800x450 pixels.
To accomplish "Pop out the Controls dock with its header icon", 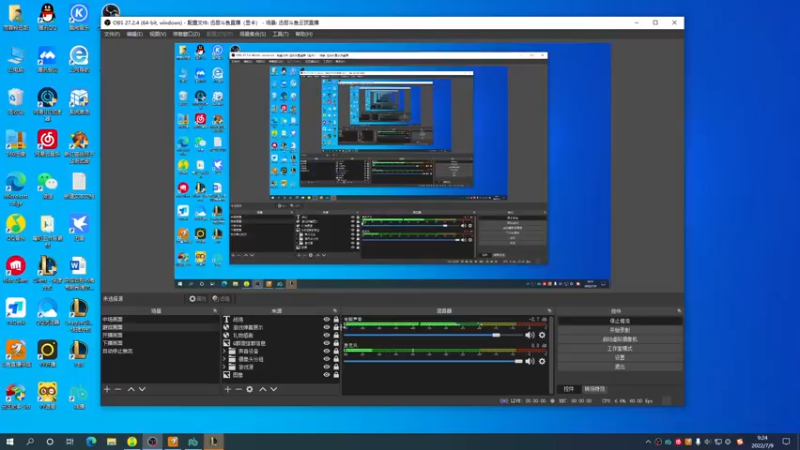I will [x=679, y=311].
